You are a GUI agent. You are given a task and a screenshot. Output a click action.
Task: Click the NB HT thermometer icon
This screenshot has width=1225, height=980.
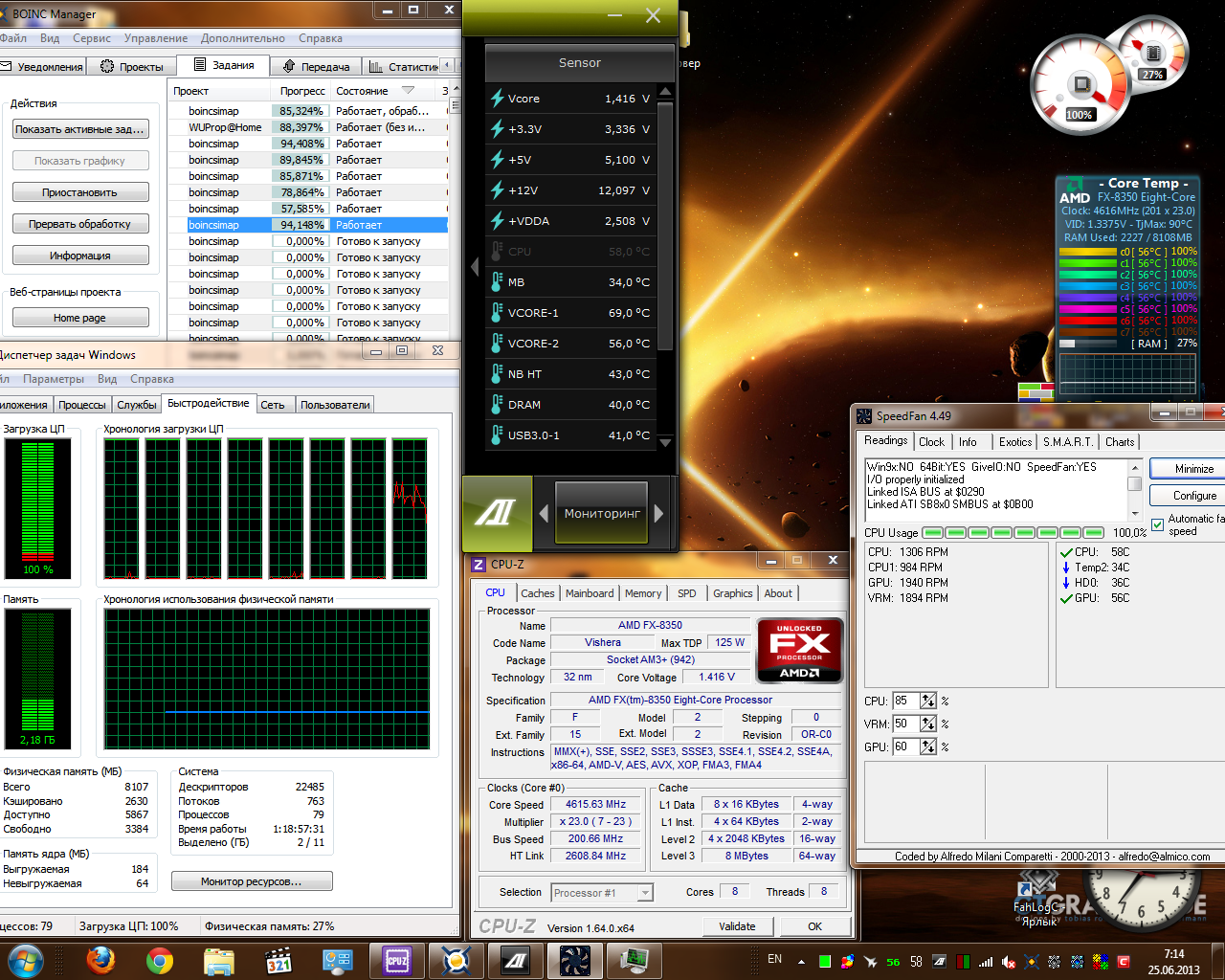point(497,374)
